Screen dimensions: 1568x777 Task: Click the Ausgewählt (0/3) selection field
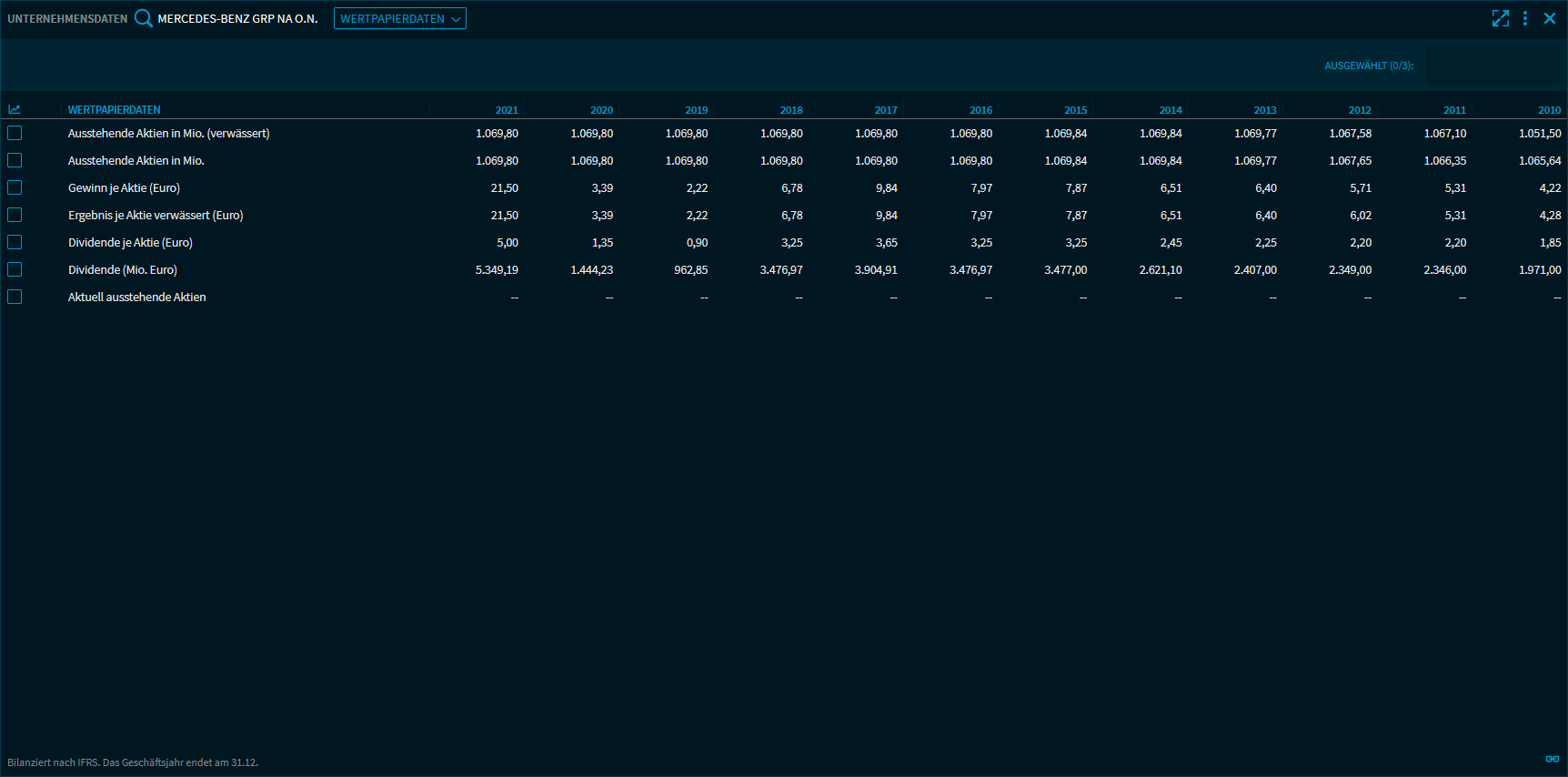pyautogui.click(x=1492, y=66)
